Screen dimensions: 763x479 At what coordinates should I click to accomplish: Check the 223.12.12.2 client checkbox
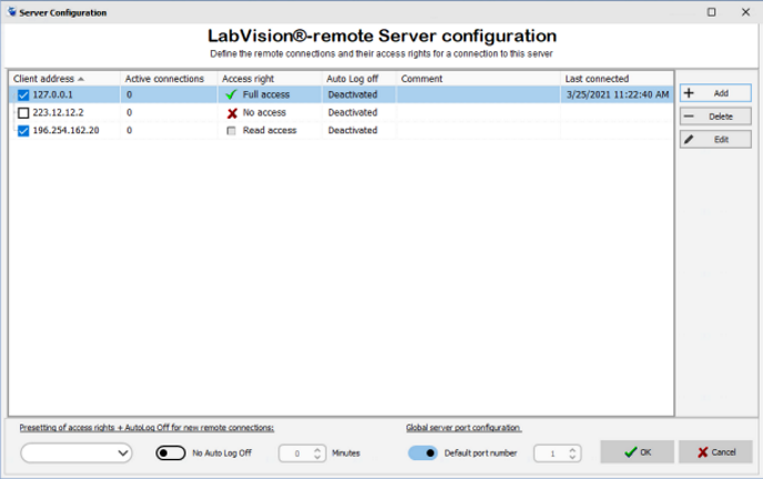coord(23,113)
